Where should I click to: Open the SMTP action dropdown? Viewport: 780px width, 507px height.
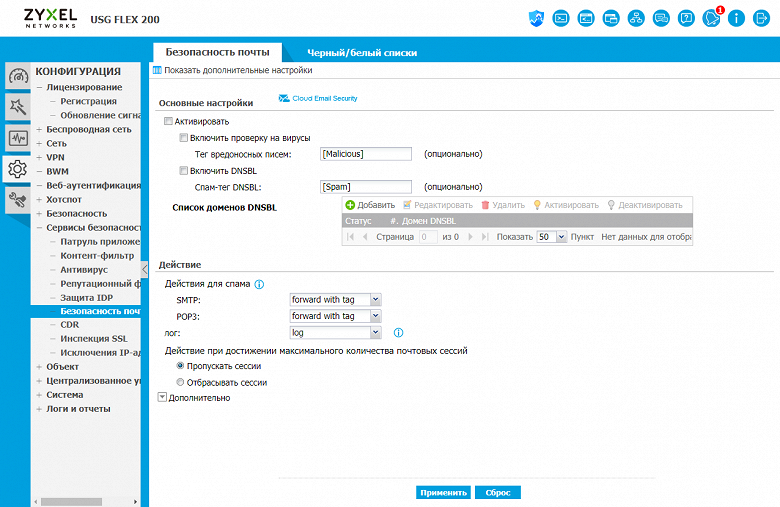[x=335, y=300]
